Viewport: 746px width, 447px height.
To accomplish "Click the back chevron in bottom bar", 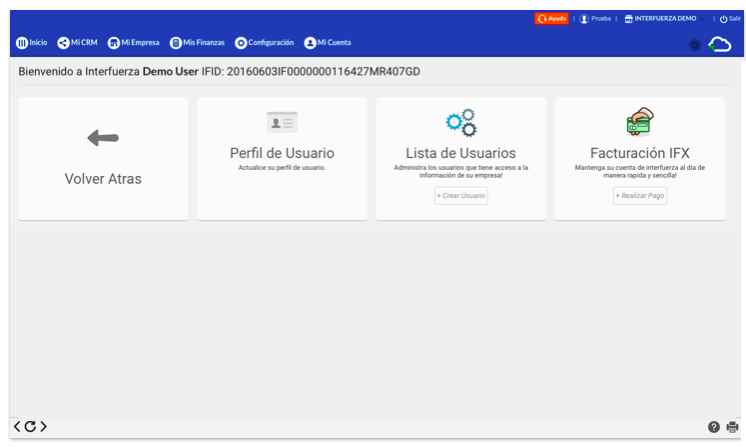I will coord(17,427).
